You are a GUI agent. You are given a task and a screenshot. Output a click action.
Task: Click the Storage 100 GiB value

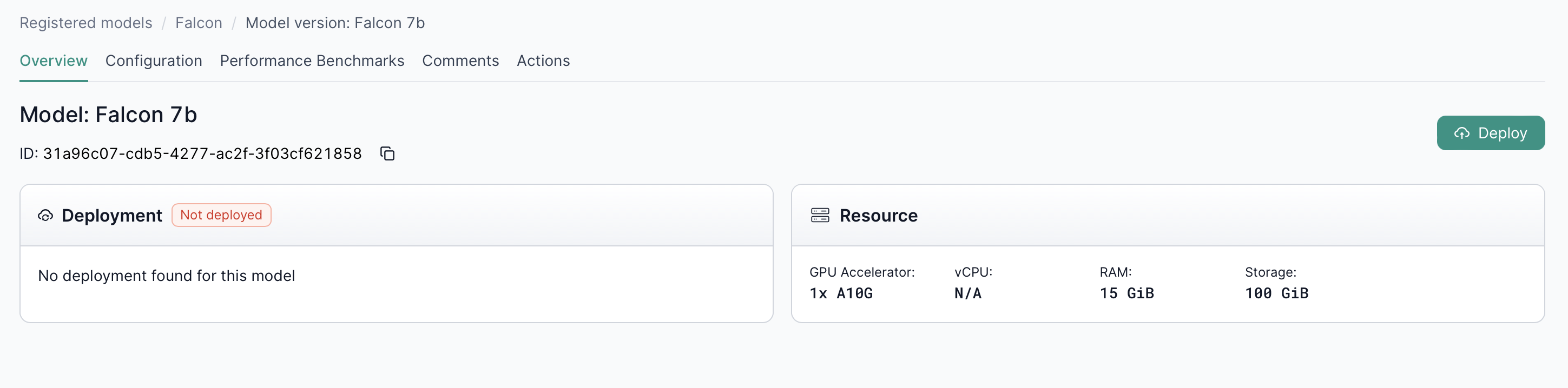coord(1276,294)
